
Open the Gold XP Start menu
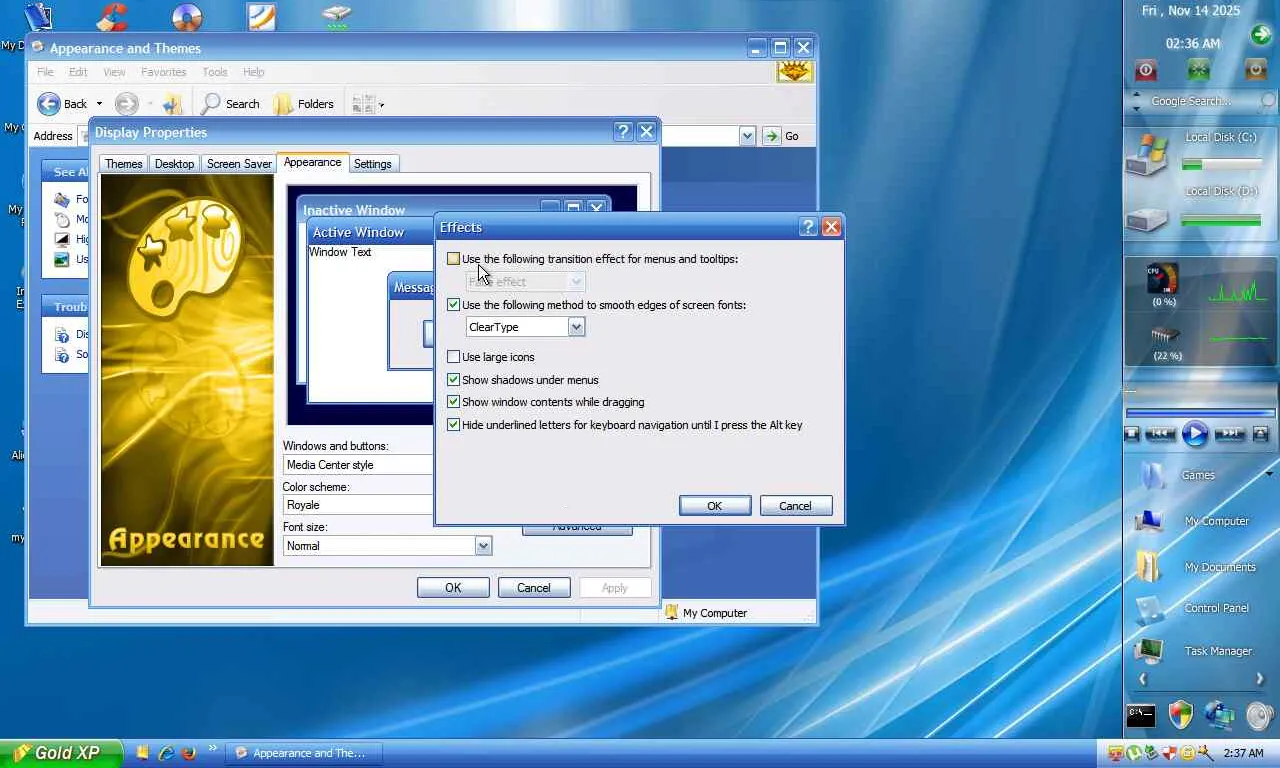coord(61,753)
